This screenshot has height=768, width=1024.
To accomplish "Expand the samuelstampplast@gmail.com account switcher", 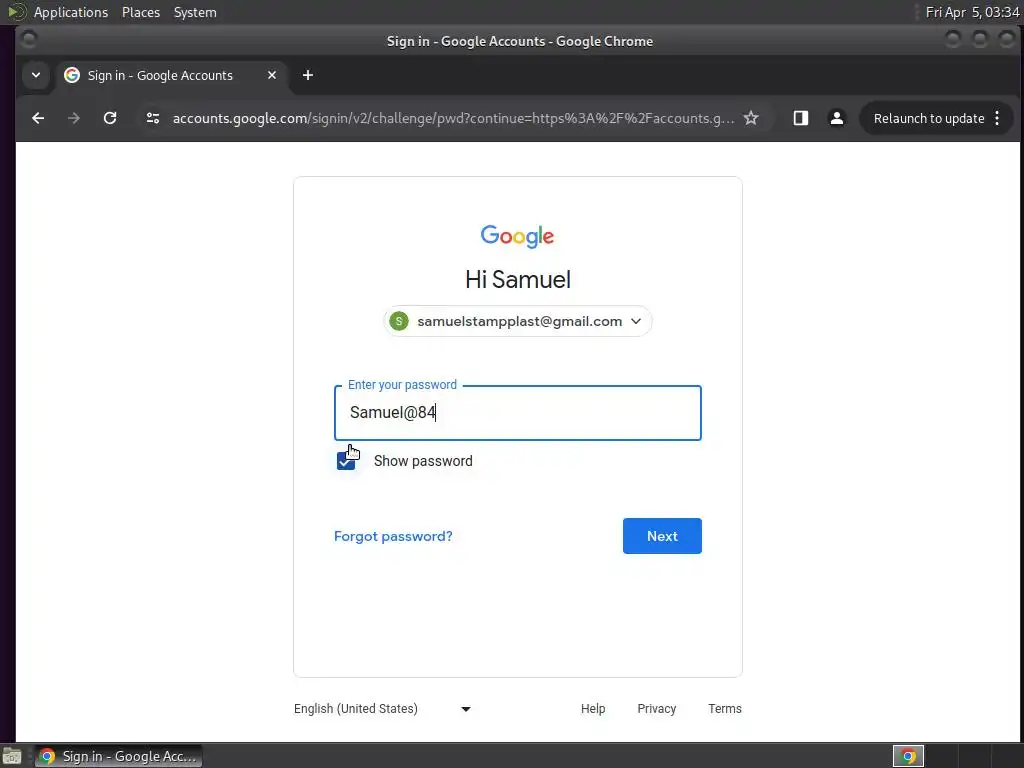I will click(517, 321).
